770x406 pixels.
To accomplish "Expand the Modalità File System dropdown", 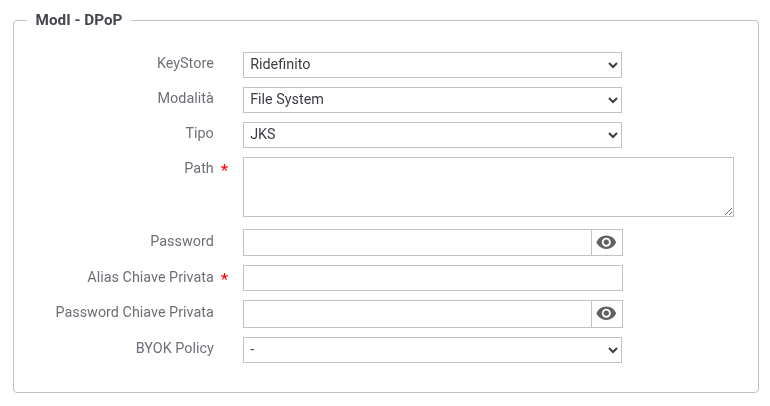I will 432,100.
